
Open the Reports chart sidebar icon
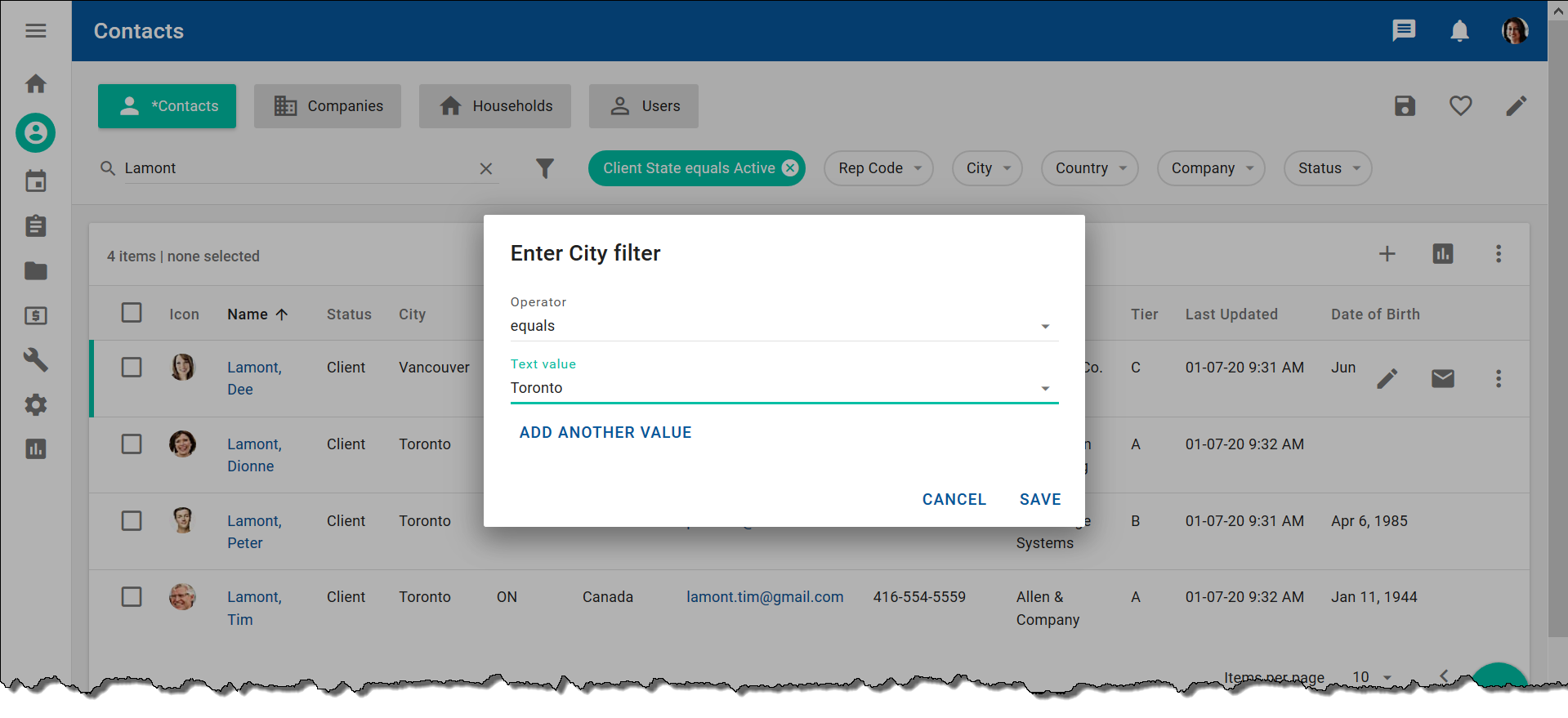point(35,448)
